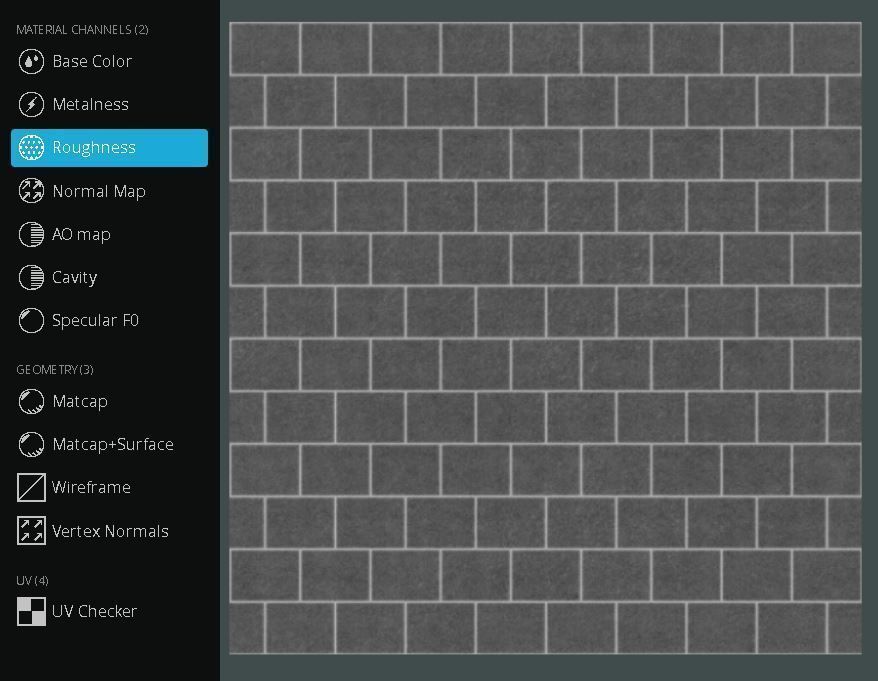
Task: Click the UV (4) section header
Action: click(x=32, y=581)
